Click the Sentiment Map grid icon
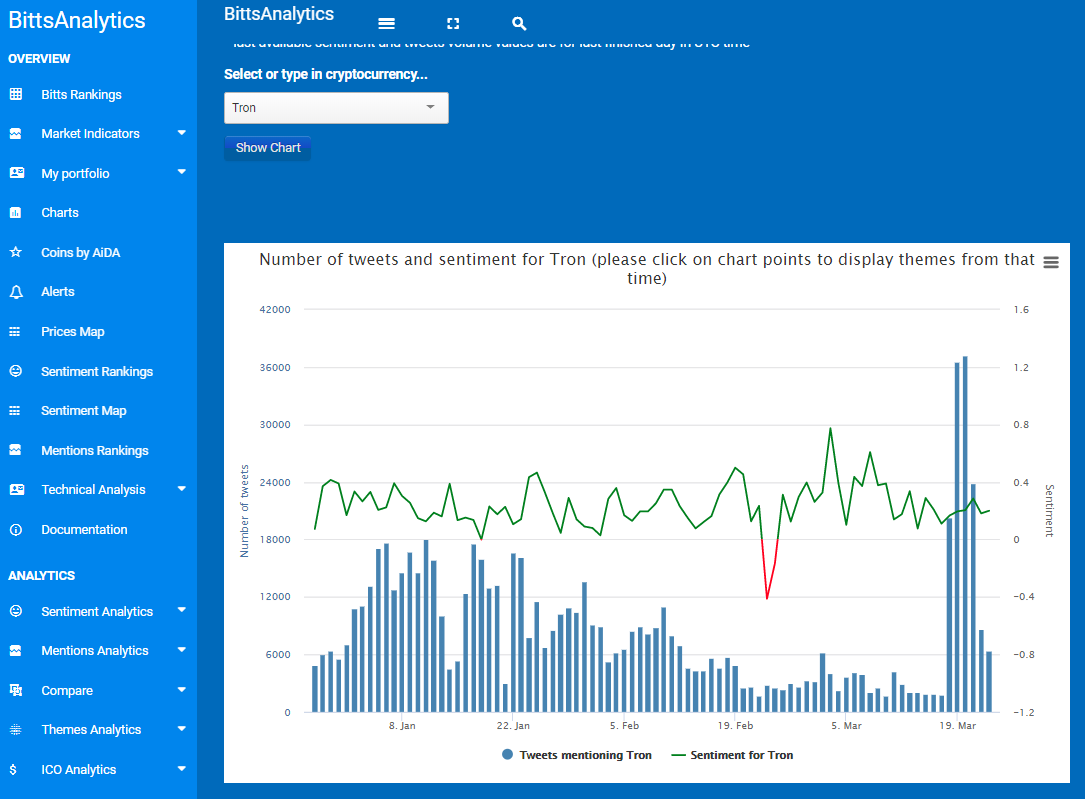The image size is (1085, 799). point(15,410)
